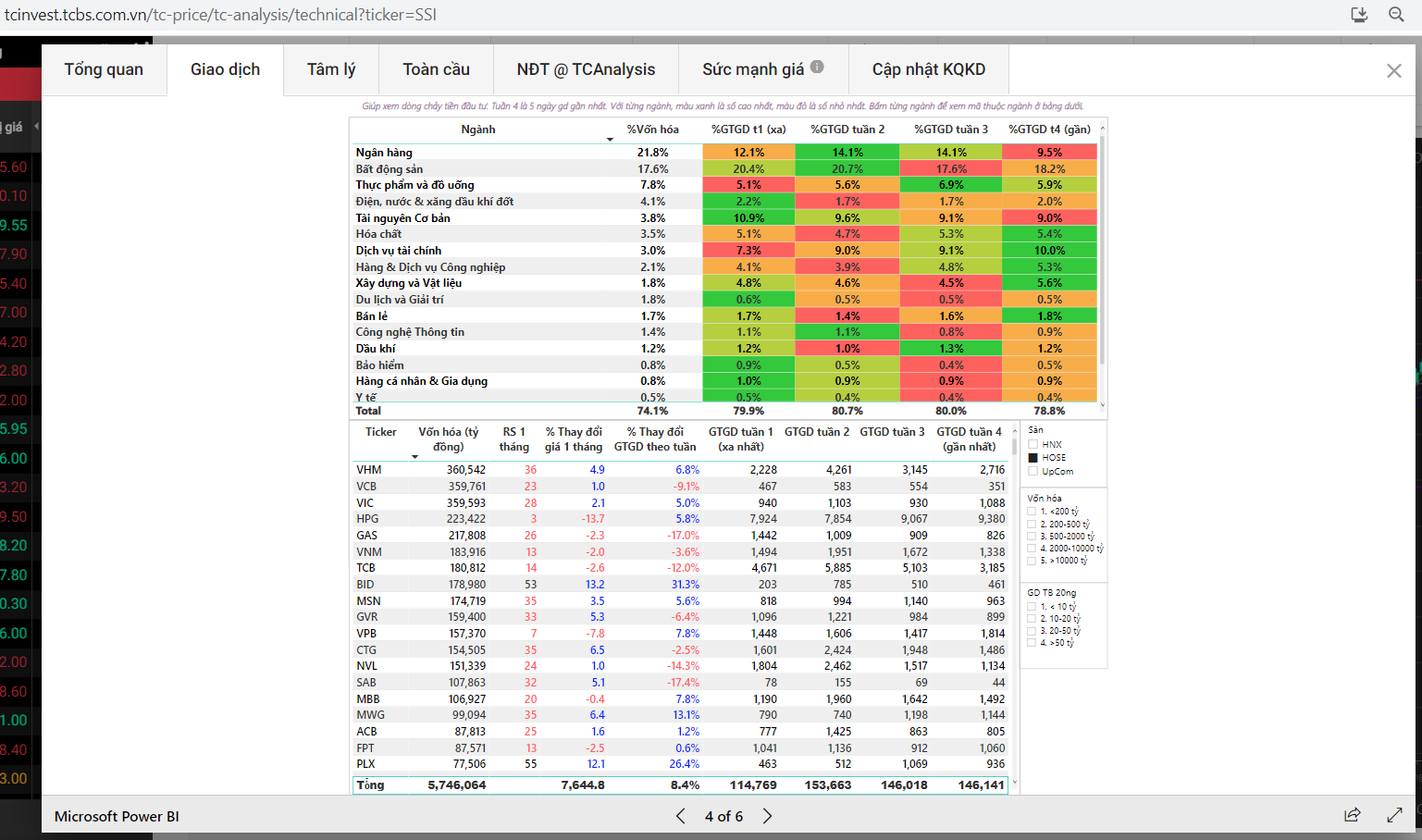Click the browser zoom-out magnifier icon

click(x=1396, y=14)
